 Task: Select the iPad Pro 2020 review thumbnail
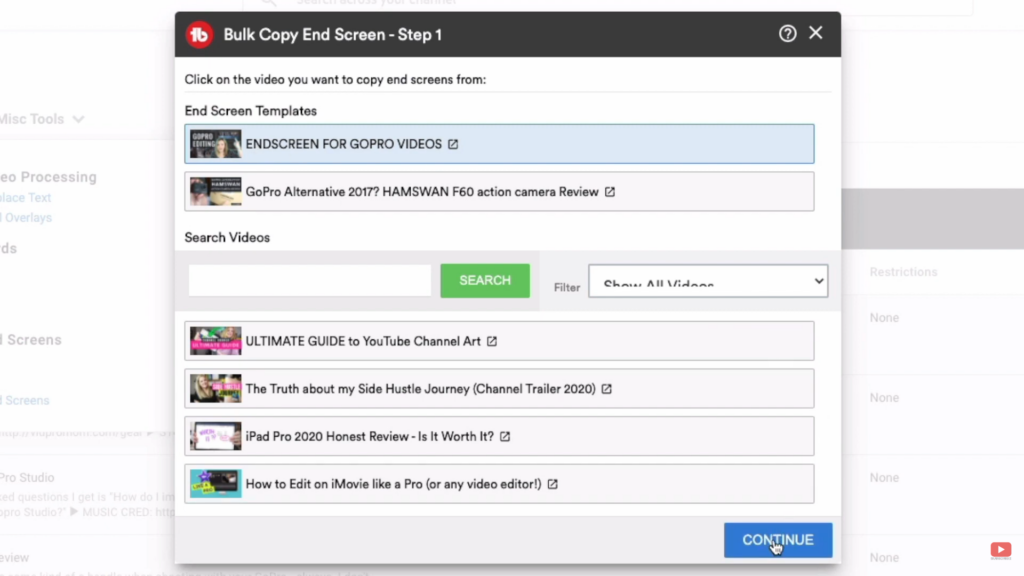coord(216,436)
